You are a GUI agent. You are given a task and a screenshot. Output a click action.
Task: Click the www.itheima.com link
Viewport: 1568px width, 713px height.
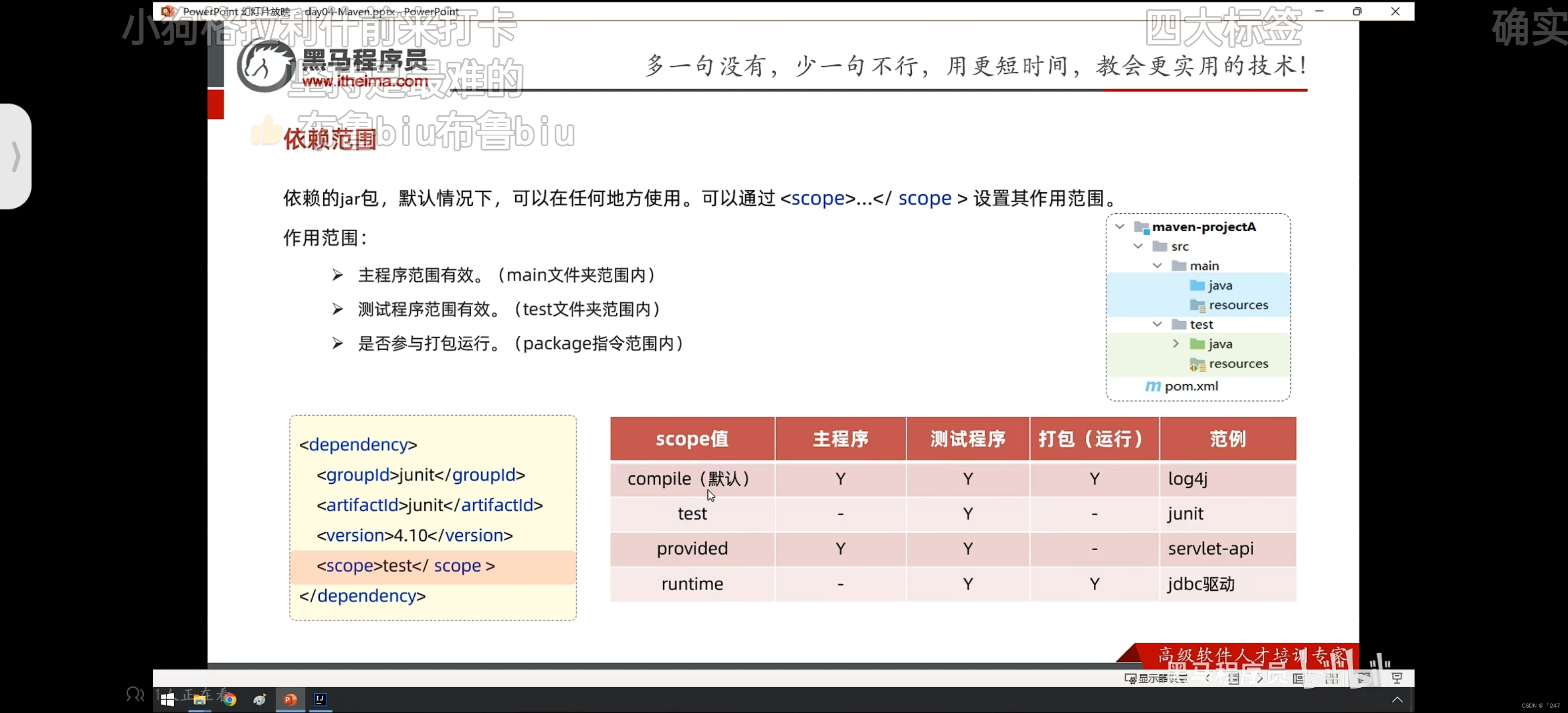pyautogui.click(x=365, y=81)
